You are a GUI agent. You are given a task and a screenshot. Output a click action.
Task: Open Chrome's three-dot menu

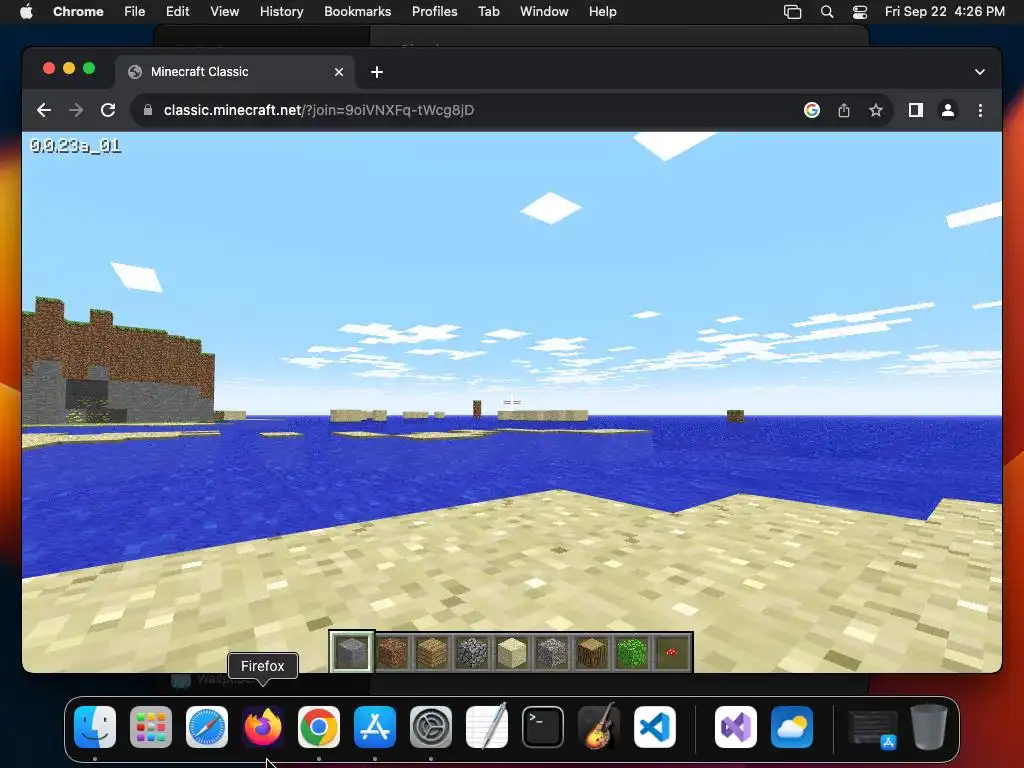pos(980,110)
